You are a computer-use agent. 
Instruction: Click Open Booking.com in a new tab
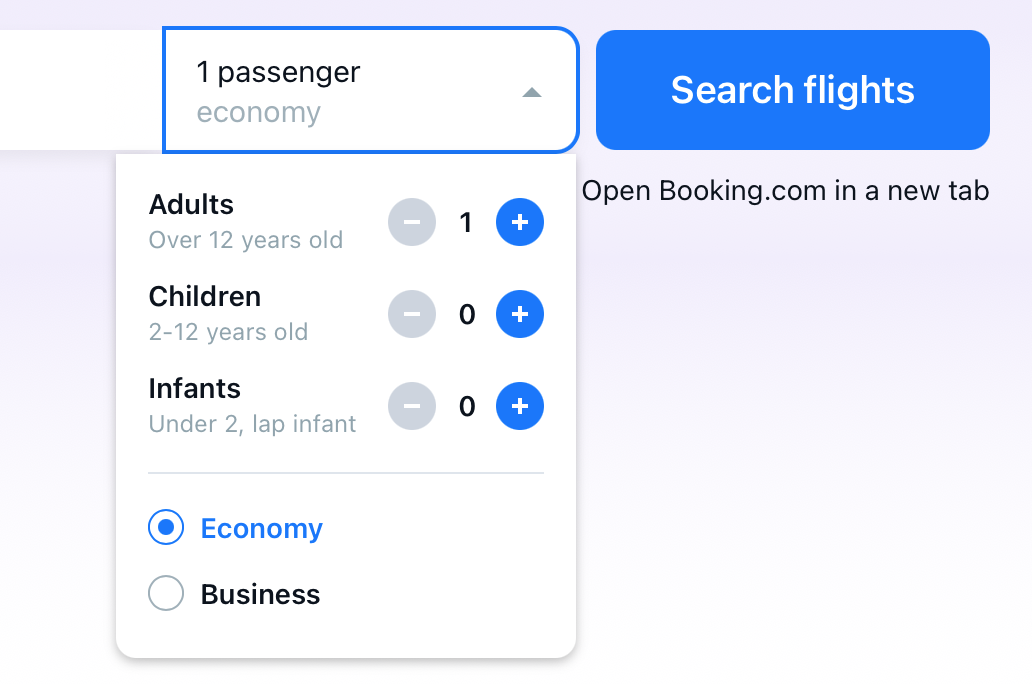click(785, 191)
